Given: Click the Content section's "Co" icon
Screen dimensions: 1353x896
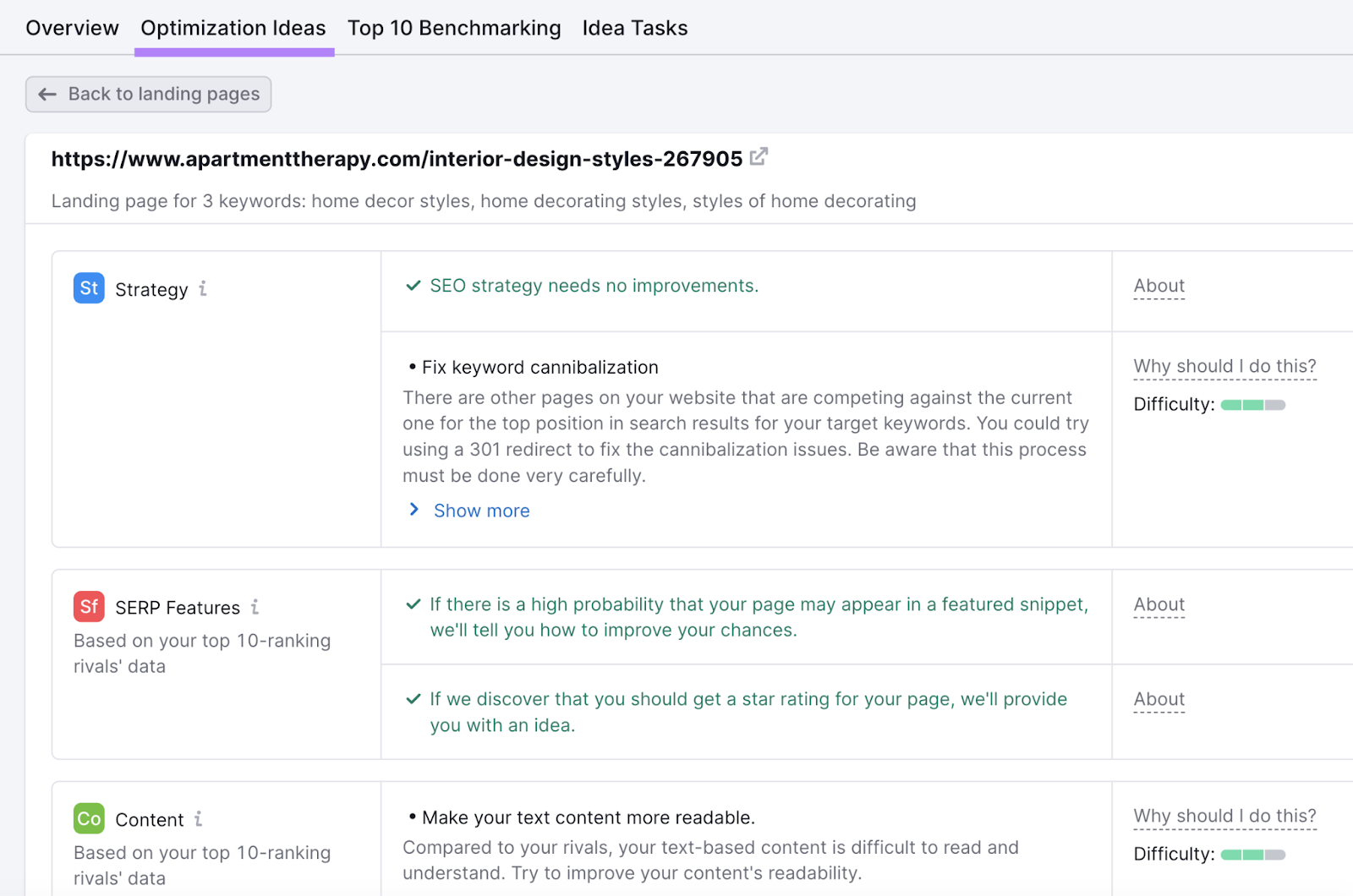Looking at the screenshot, I should click(x=88, y=818).
